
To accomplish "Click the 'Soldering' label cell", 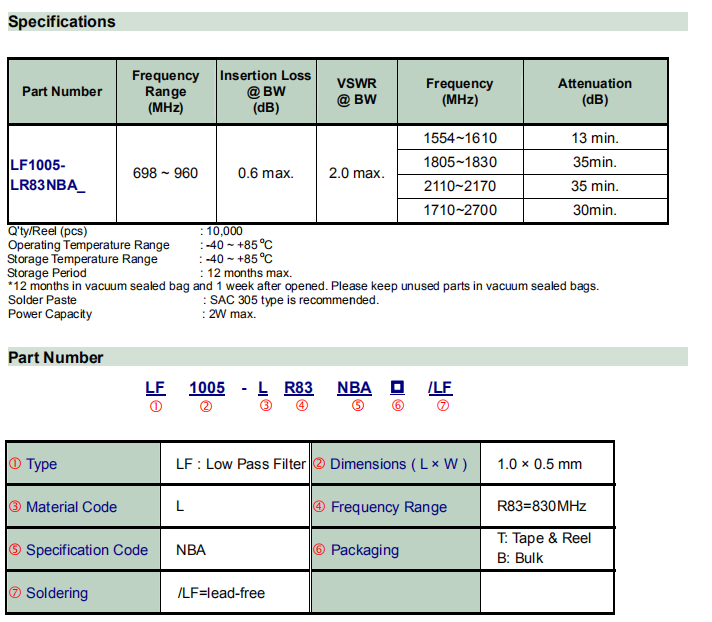I will pyautogui.click(x=84, y=593).
